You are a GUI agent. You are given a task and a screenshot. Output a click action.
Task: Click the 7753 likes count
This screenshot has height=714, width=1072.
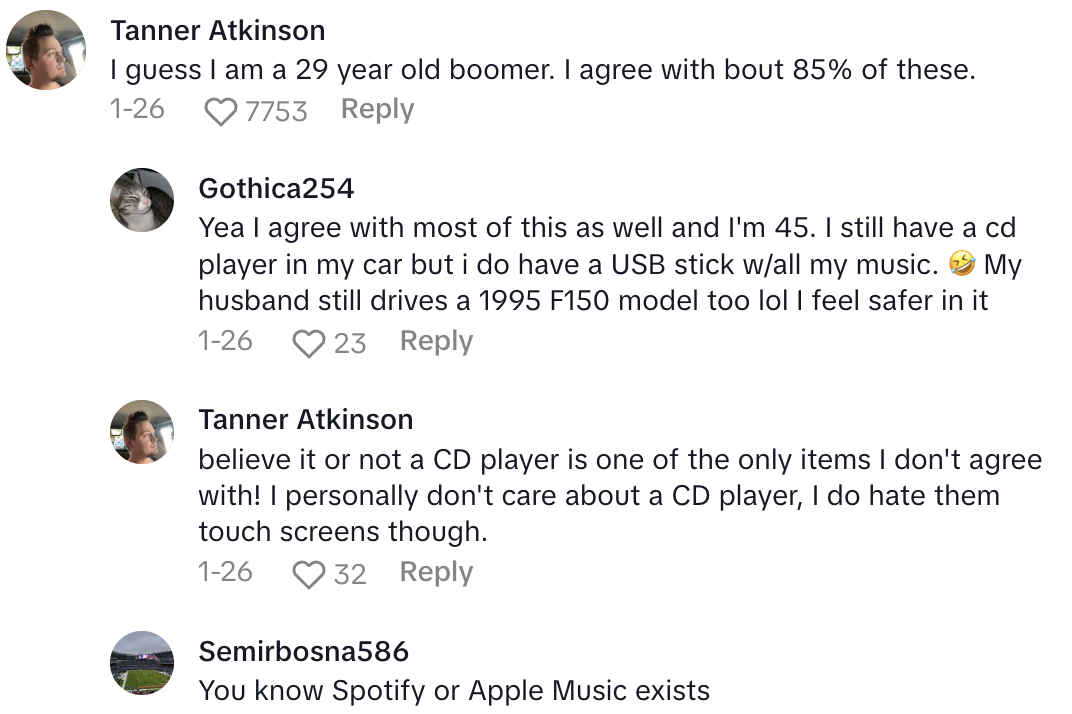coord(276,111)
